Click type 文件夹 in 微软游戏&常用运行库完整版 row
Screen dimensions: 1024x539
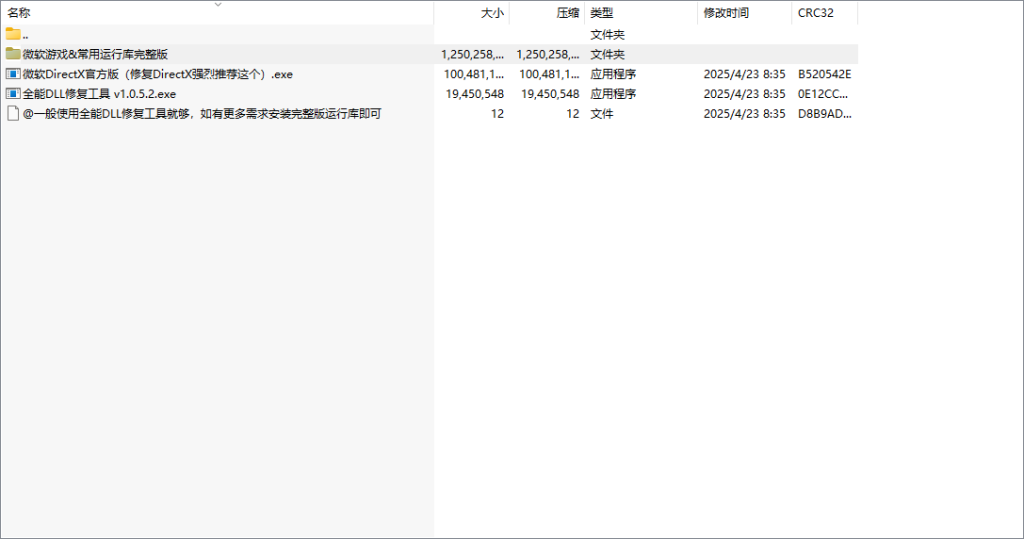point(607,54)
